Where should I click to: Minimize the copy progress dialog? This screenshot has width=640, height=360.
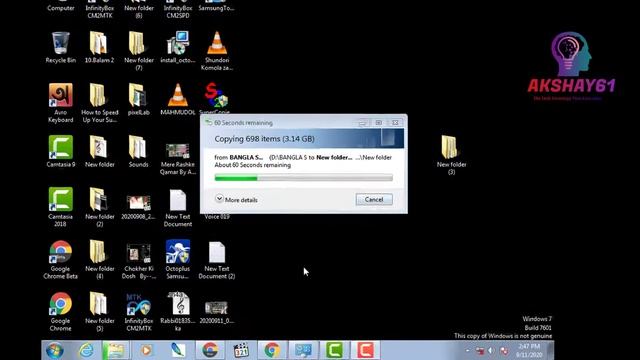(x=362, y=122)
